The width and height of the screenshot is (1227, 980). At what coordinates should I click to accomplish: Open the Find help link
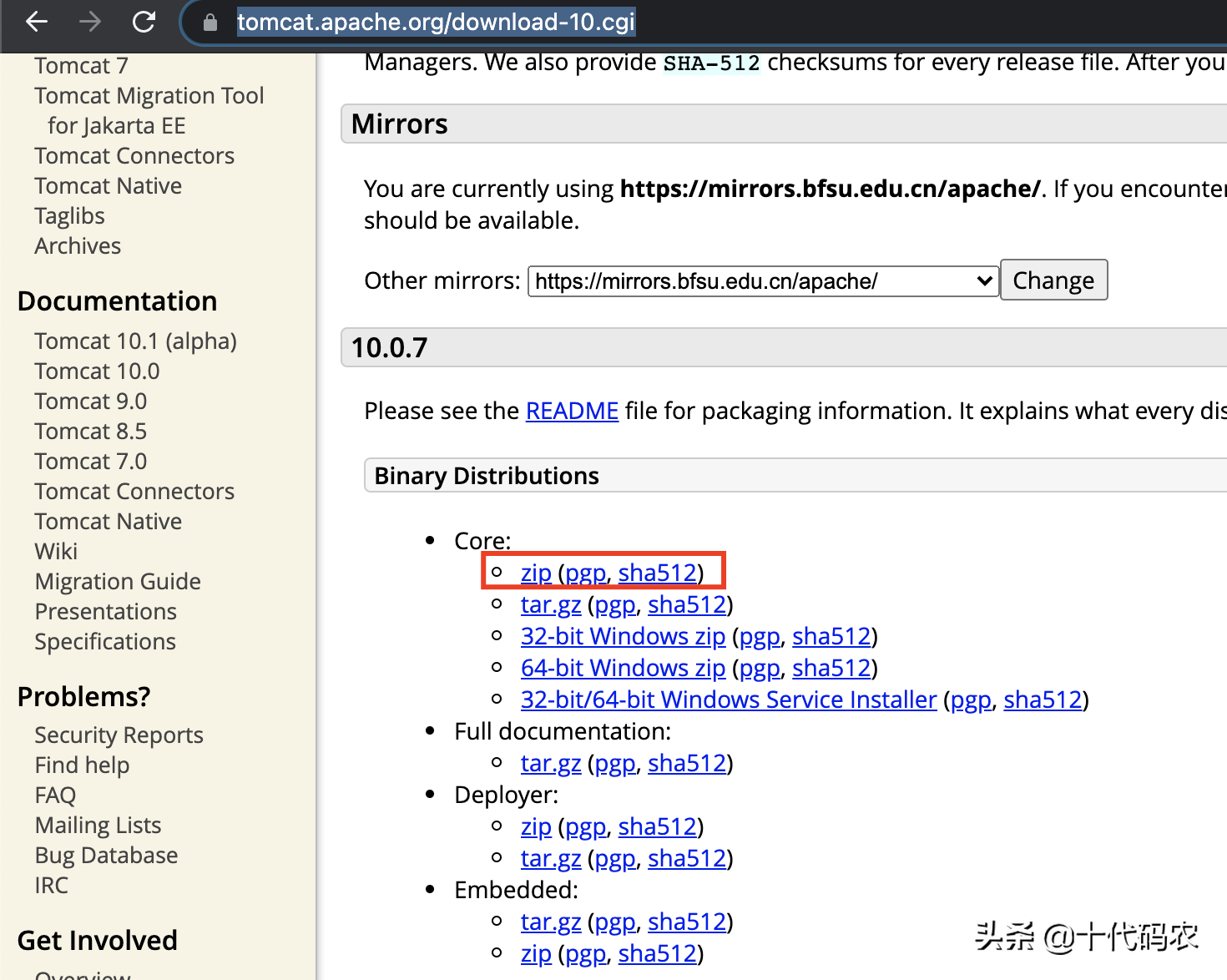click(x=83, y=765)
